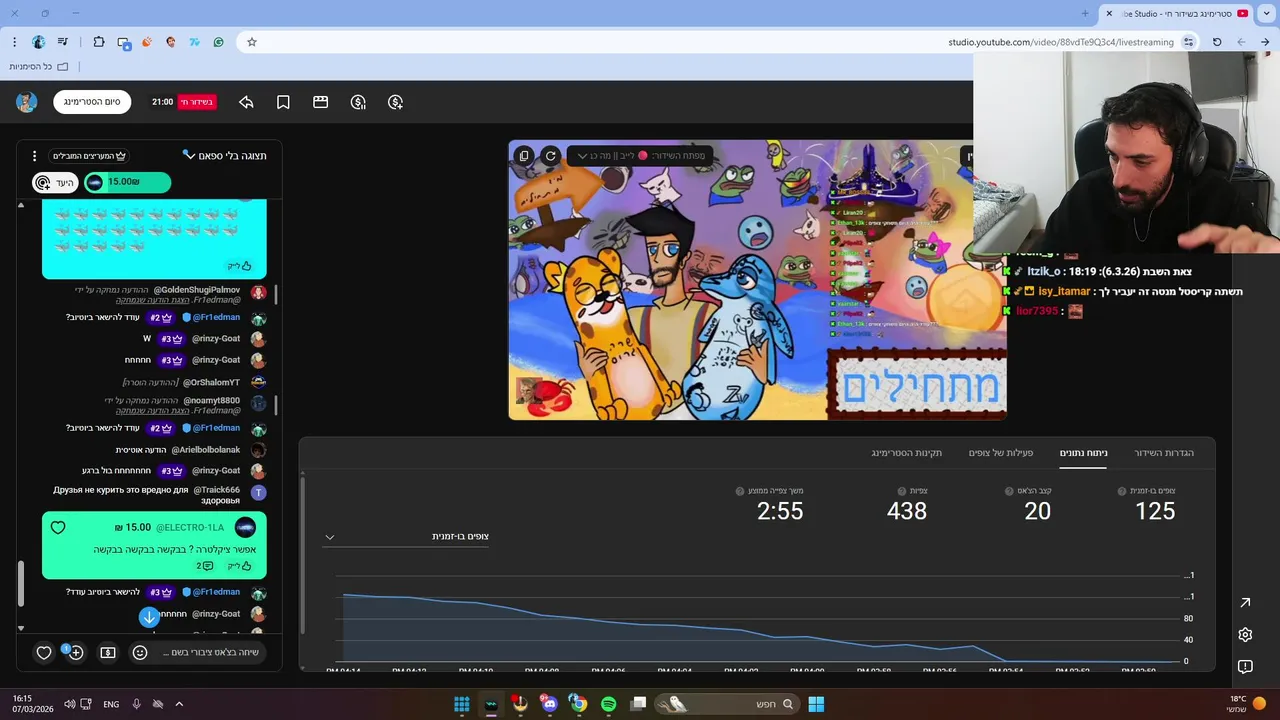This screenshot has height=720, width=1280.
Task: Click the dollar pause monetization icon
Action: point(358,102)
